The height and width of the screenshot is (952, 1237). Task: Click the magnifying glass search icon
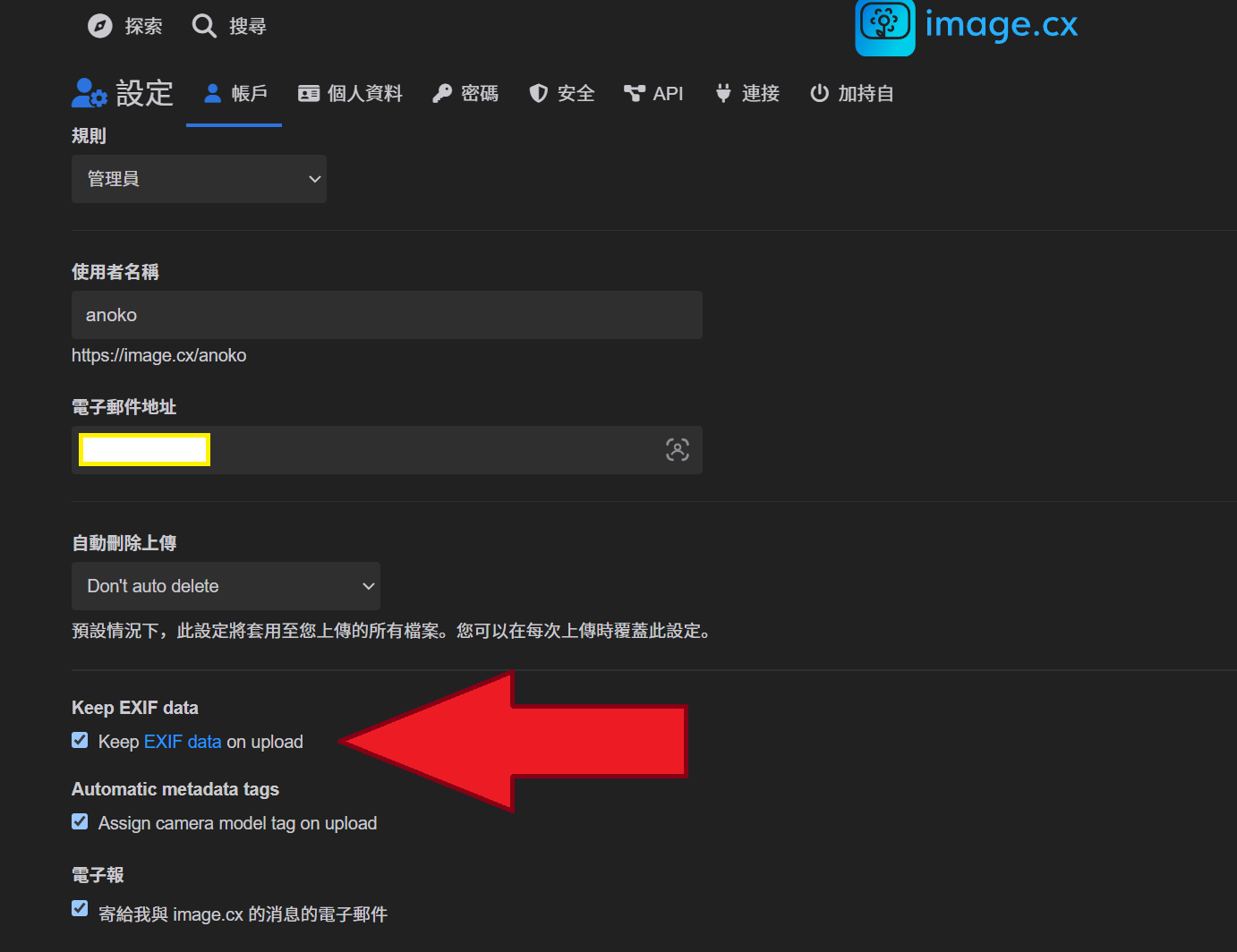pyautogui.click(x=204, y=26)
